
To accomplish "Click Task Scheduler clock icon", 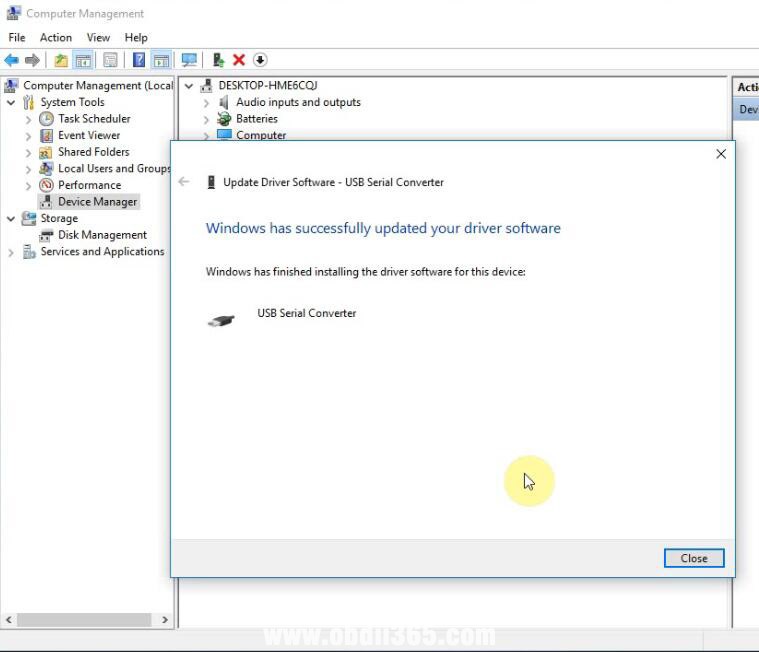I will click(46, 119).
